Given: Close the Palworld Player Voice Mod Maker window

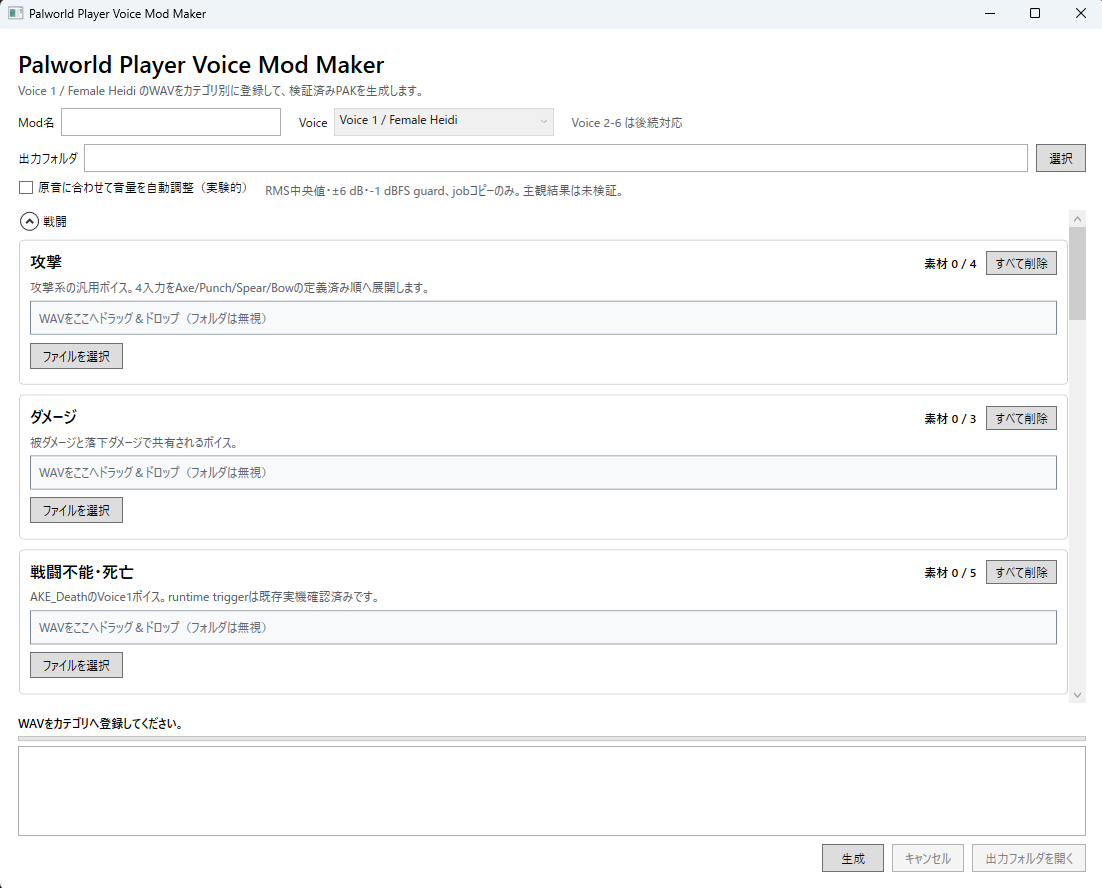Looking at the screenshot, I should coord(1080,13).
